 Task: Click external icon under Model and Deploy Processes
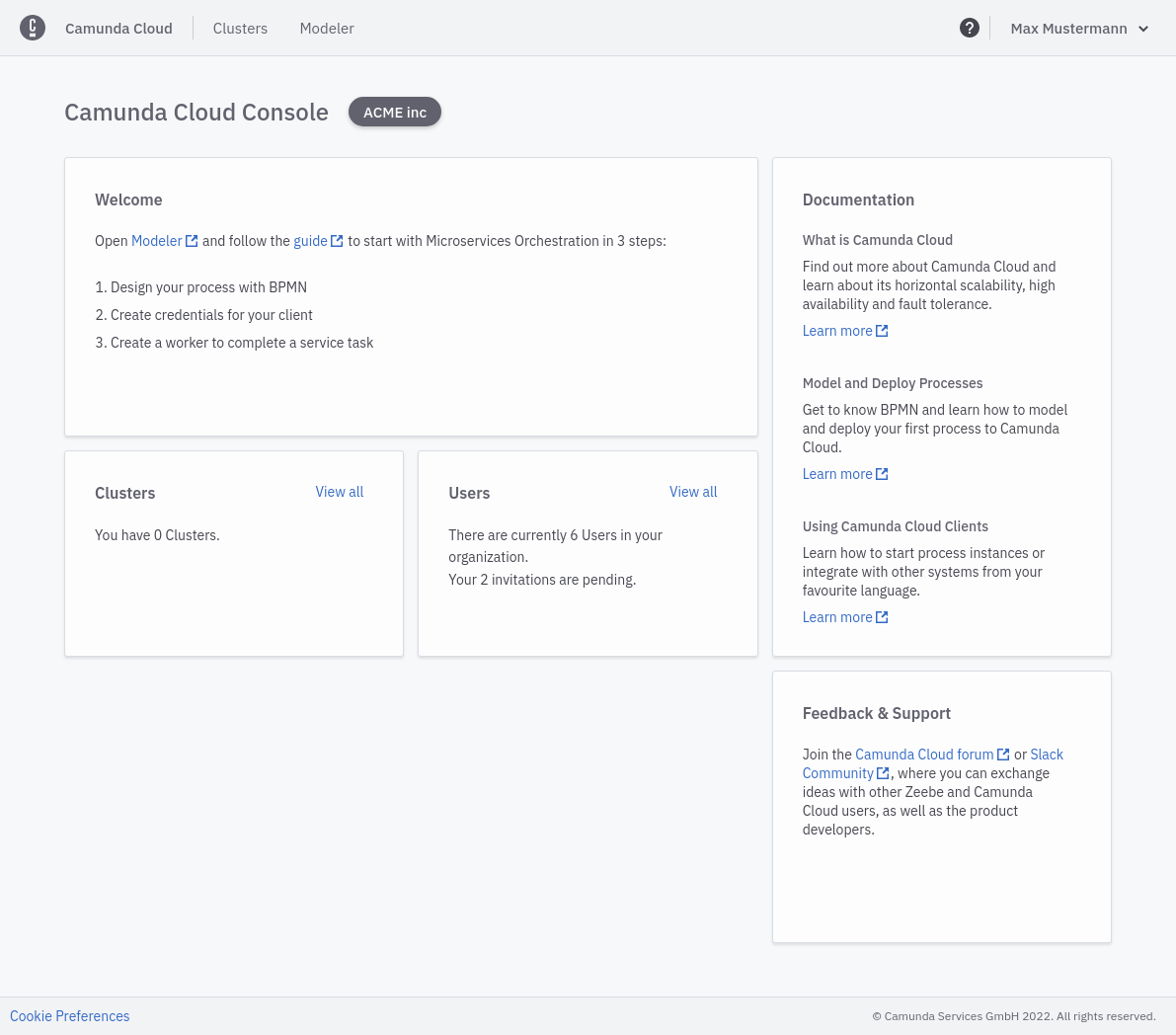[883, 474]
